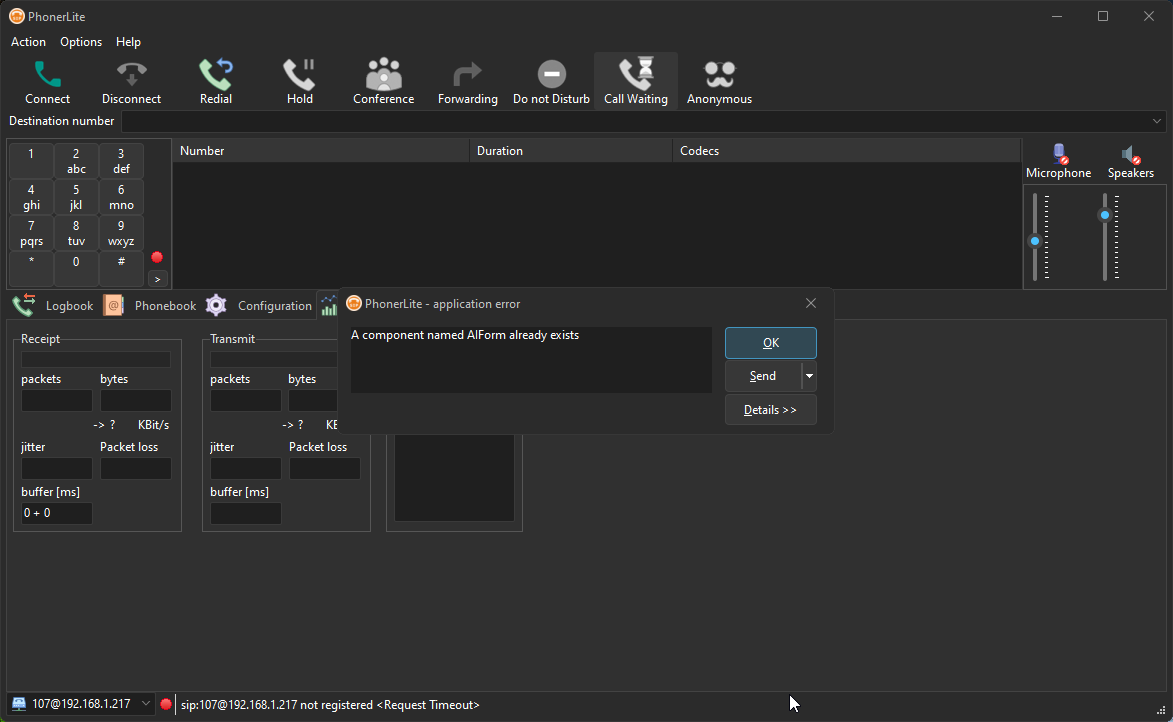Switch to the Phonebook tab

[165, 306]
